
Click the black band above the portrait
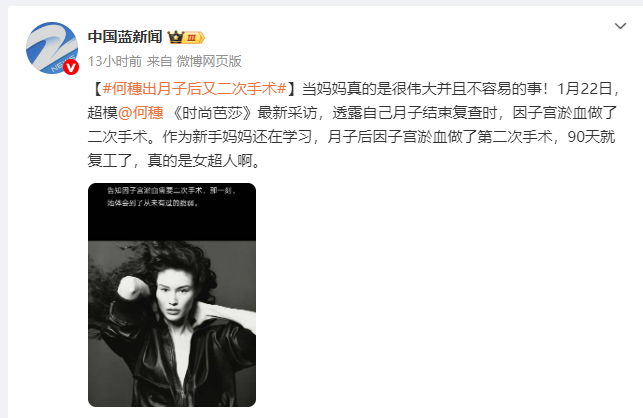(x=172, y=212)
